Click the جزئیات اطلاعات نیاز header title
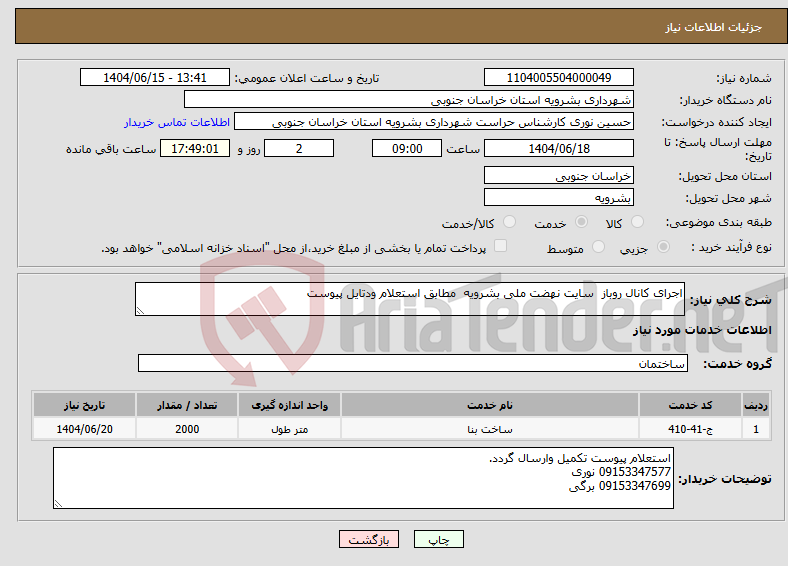The width and height of the screenshot is (788, 566). (714, 27)
